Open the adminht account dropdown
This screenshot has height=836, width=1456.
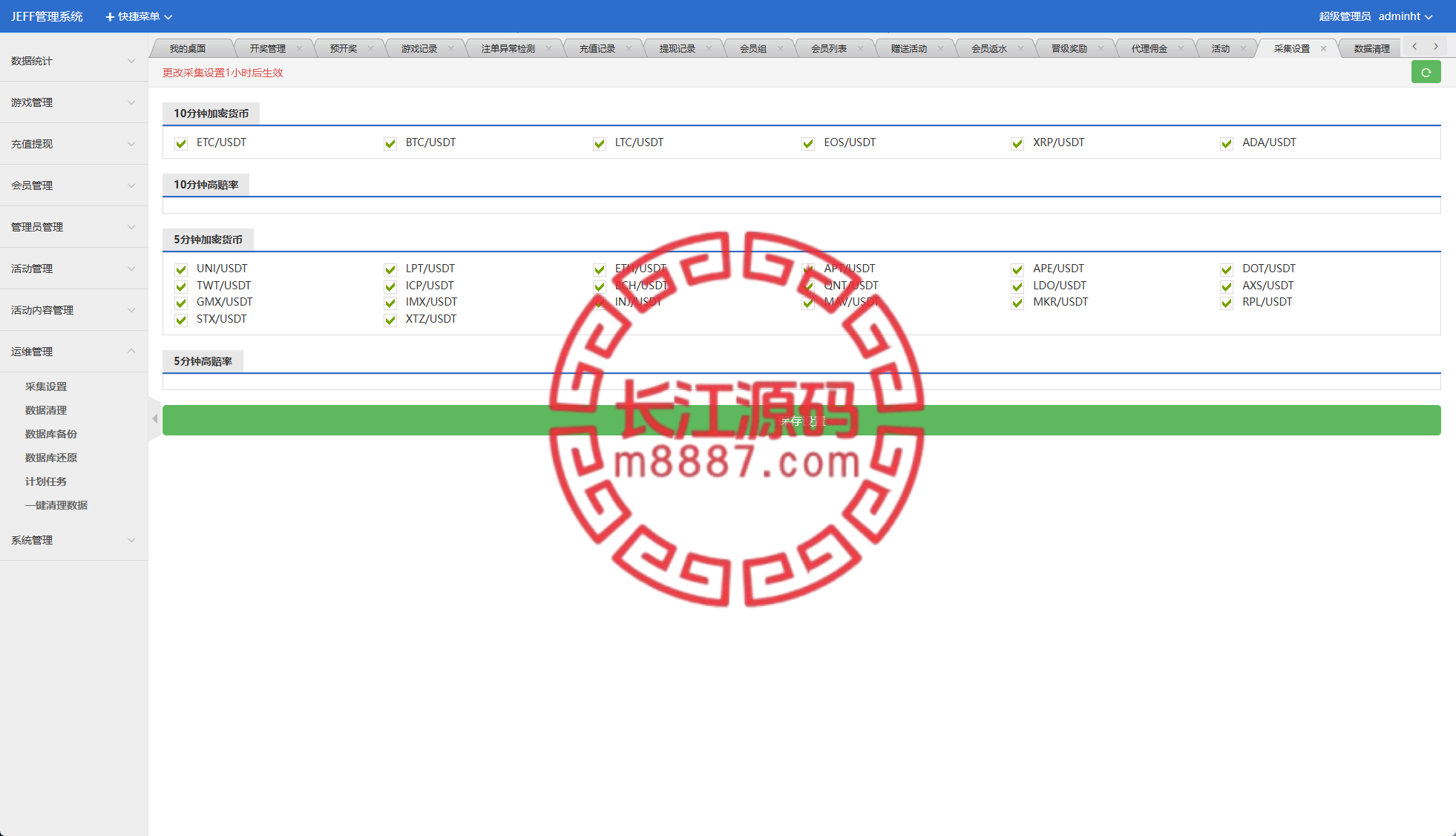click(x=1406, y=16)
